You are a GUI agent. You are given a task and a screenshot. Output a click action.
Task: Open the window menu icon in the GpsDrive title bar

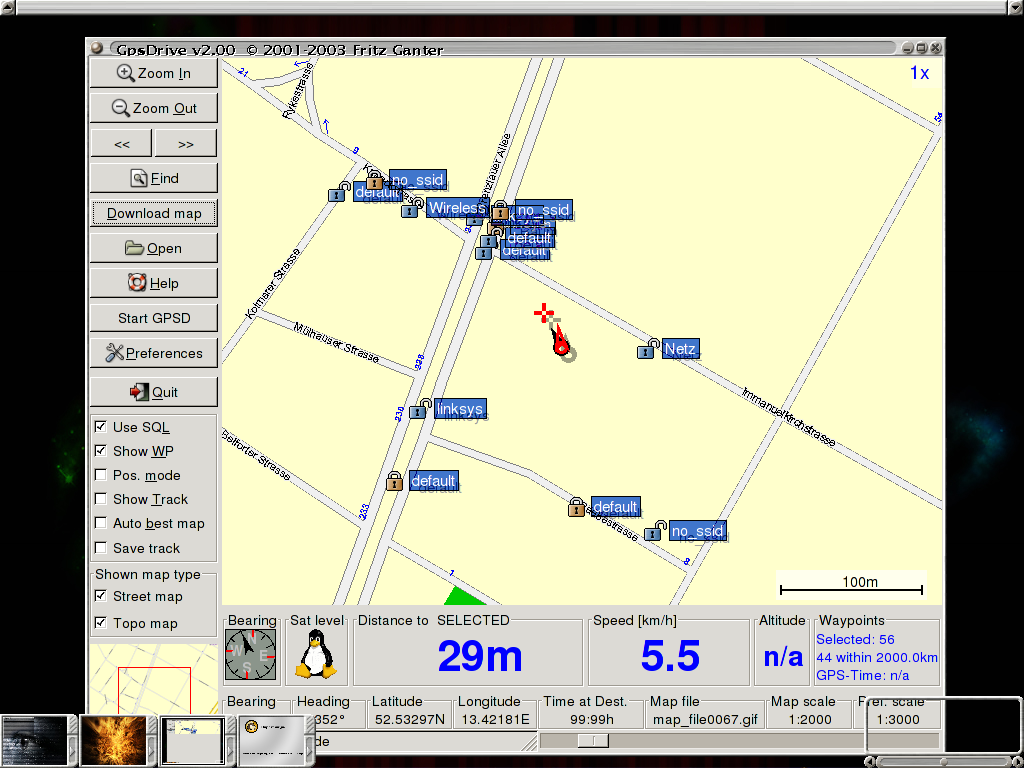click(x=97, y=48)
